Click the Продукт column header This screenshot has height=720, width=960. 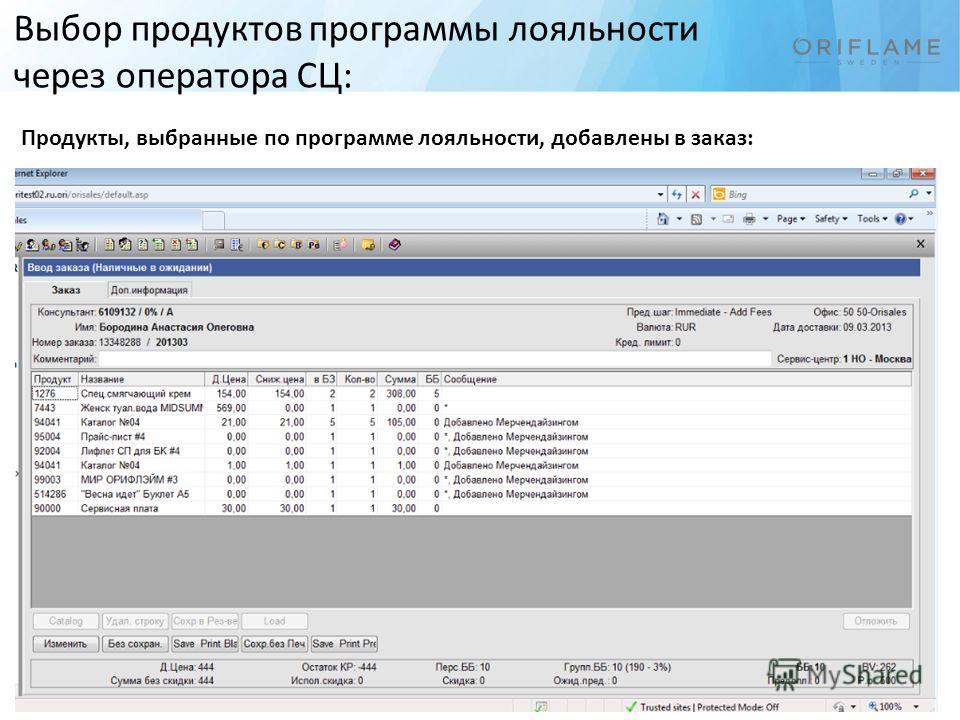click(54, 380)
